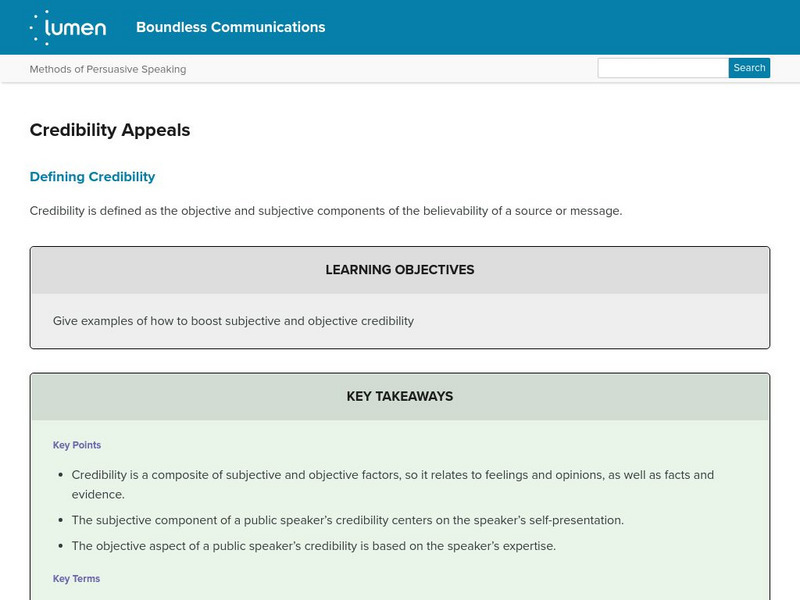Image resolution: width=800 pixels, height=600 pixels.
Task: Click the sentence defining credibility
Action: [x=326, y=211]
